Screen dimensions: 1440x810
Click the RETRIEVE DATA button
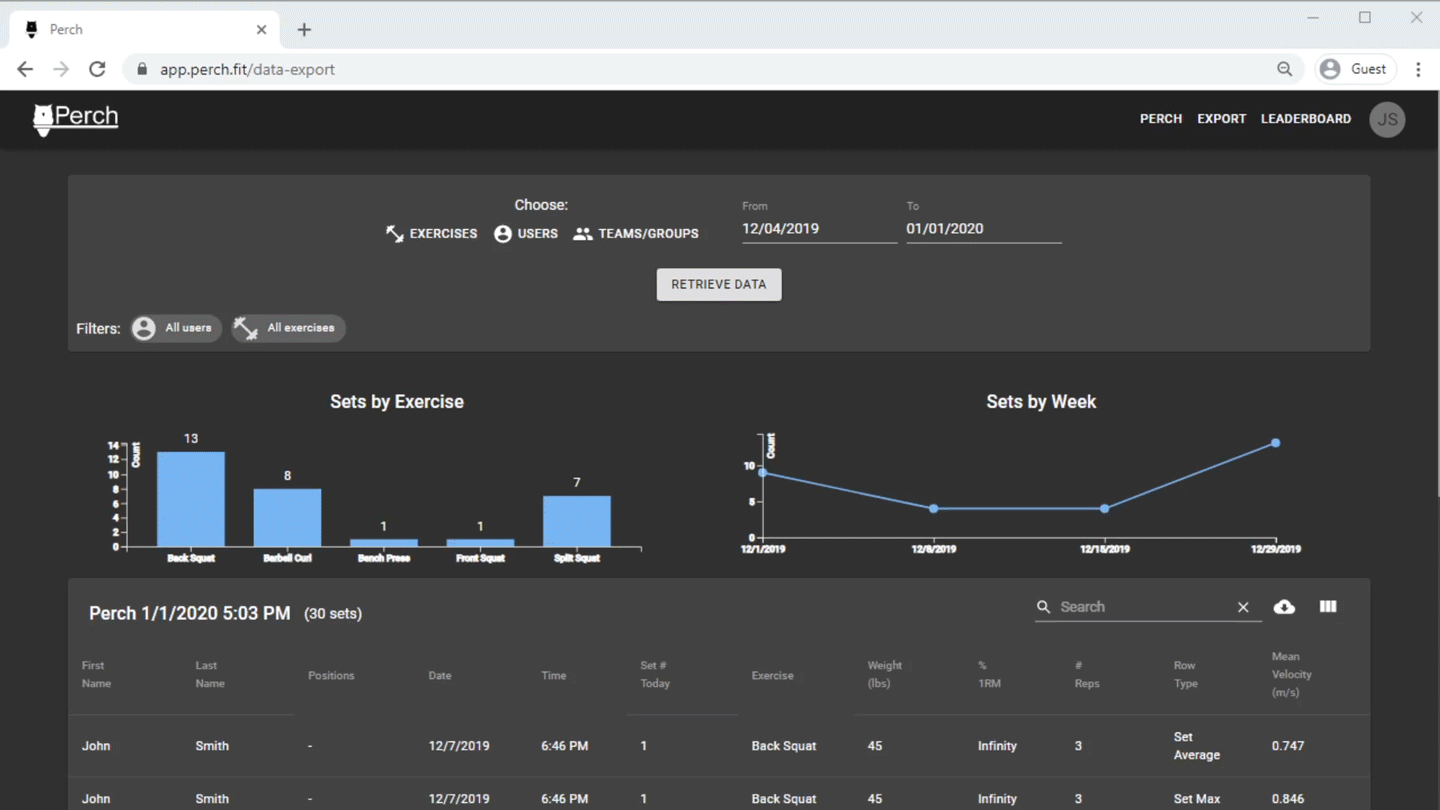point(719,285)
